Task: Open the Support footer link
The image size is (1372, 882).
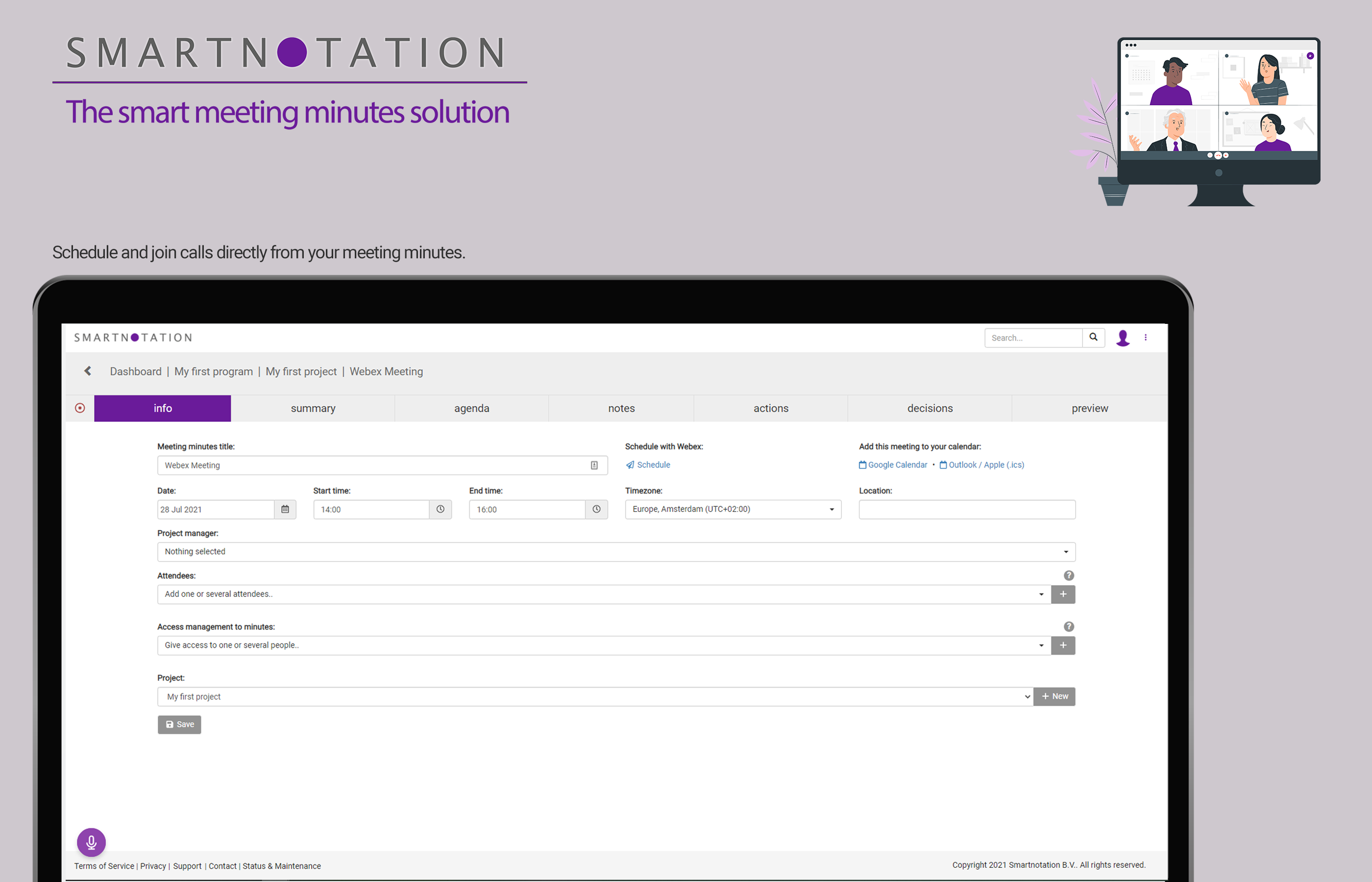Action: [187, 866]
